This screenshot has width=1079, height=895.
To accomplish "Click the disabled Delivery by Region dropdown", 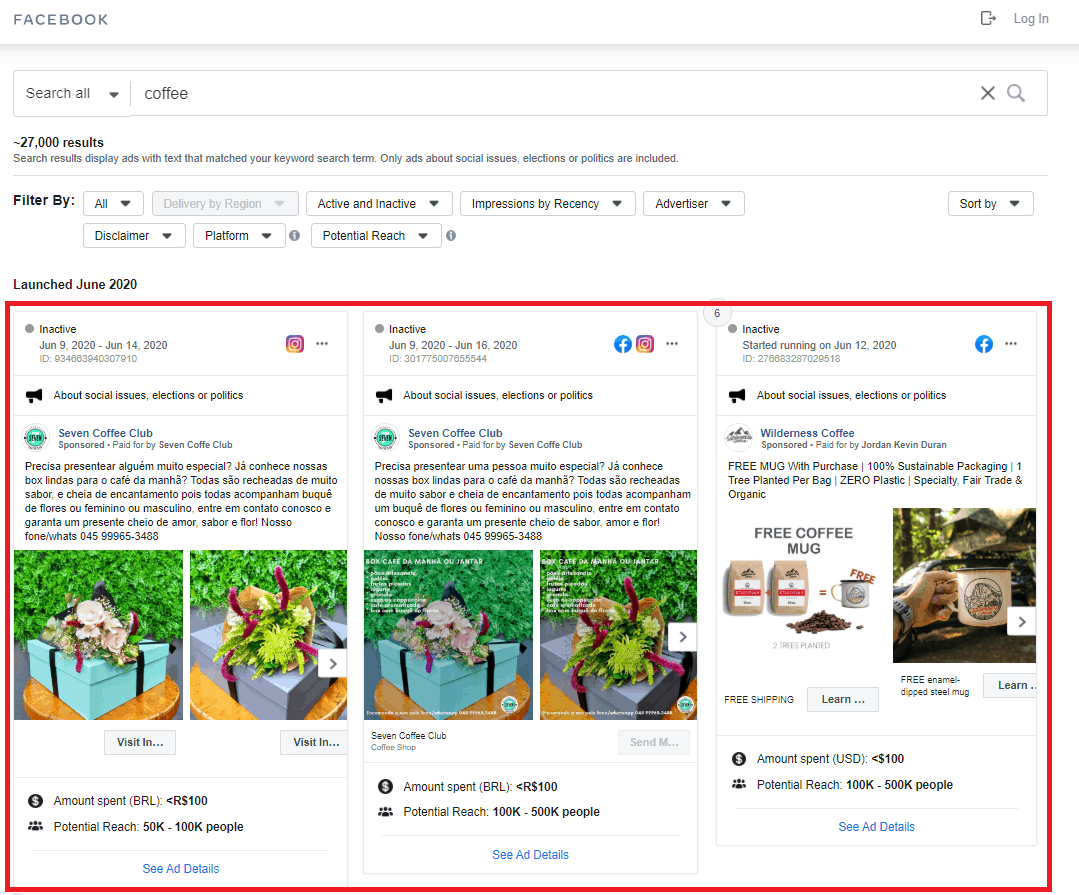I will tap(225, 204).
